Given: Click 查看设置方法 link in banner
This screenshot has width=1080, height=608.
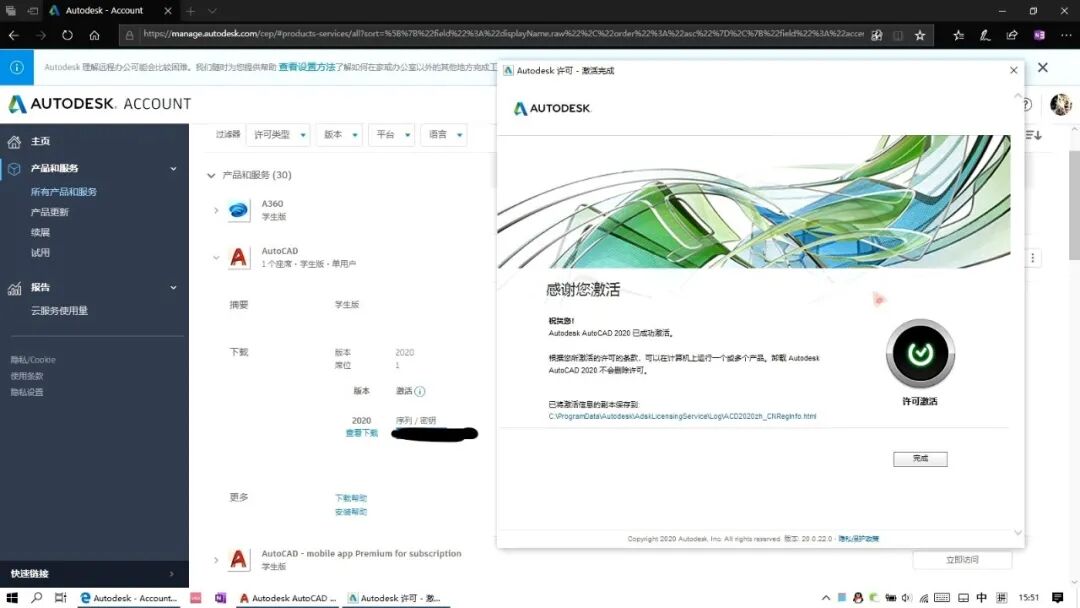Looking at the screenshot, I should tap(307, 67).
